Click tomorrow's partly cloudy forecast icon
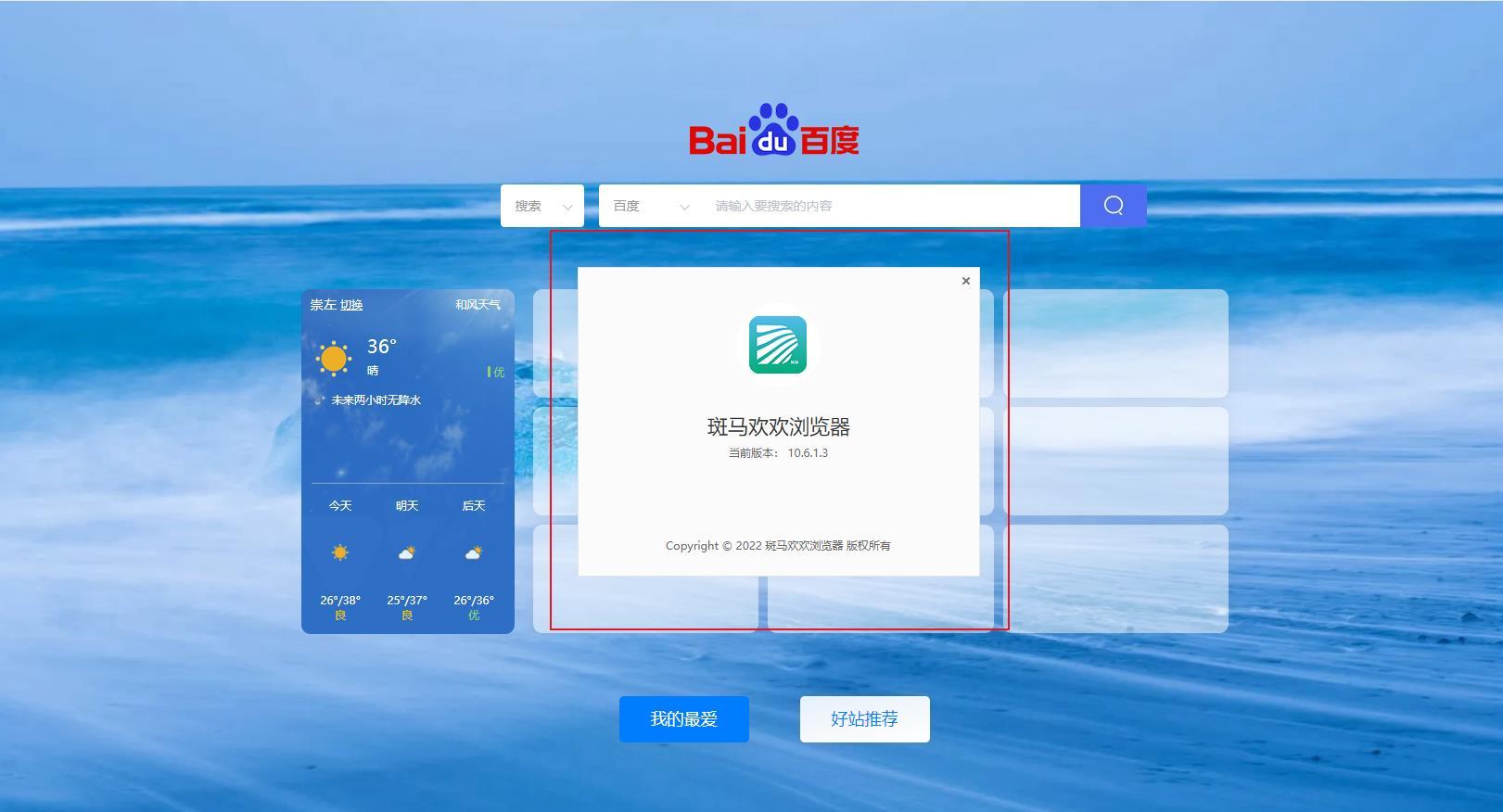1503x812 pixels. point(406,553)
